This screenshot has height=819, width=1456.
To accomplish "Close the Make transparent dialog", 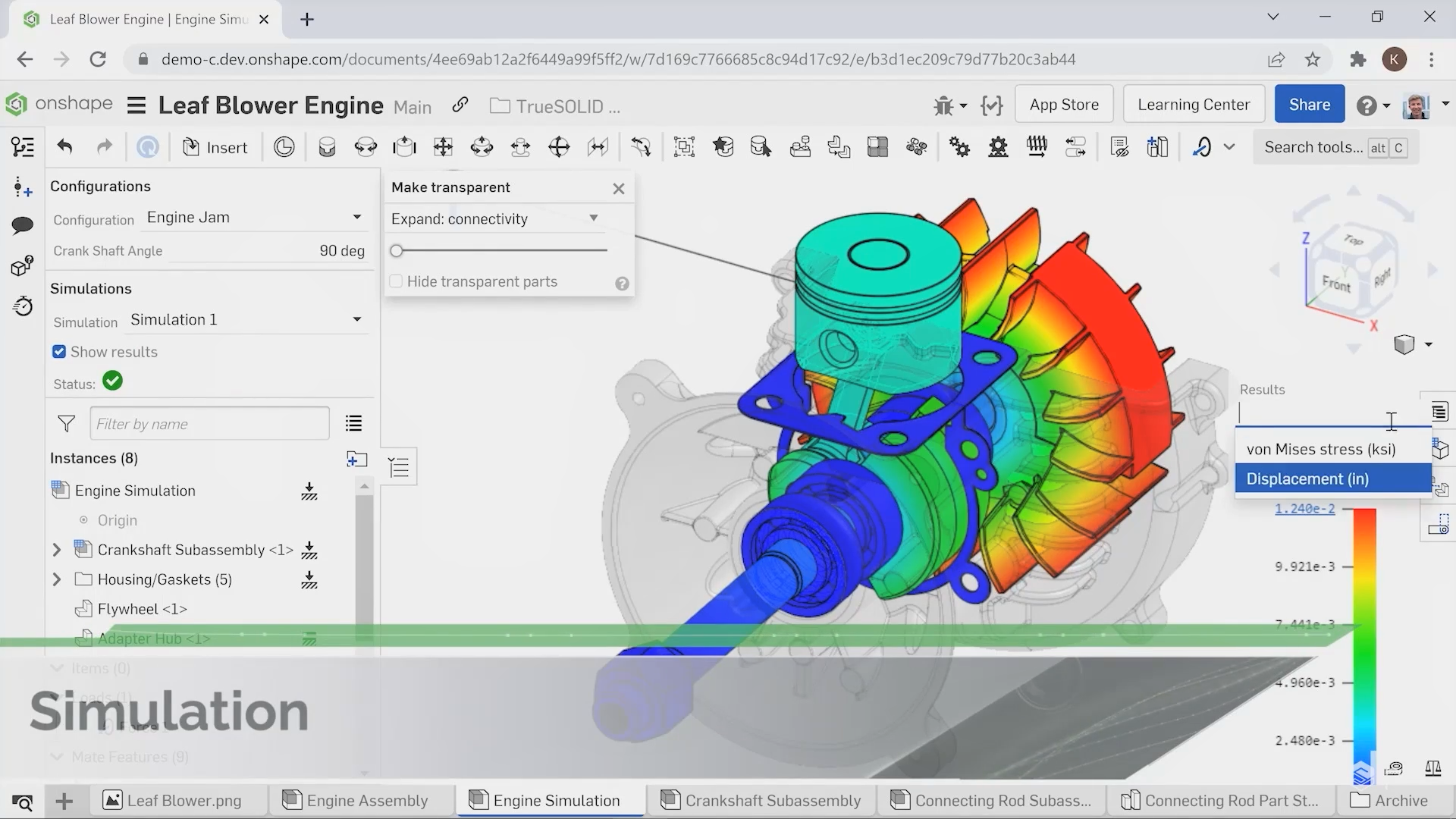I will tap(619, 188).
